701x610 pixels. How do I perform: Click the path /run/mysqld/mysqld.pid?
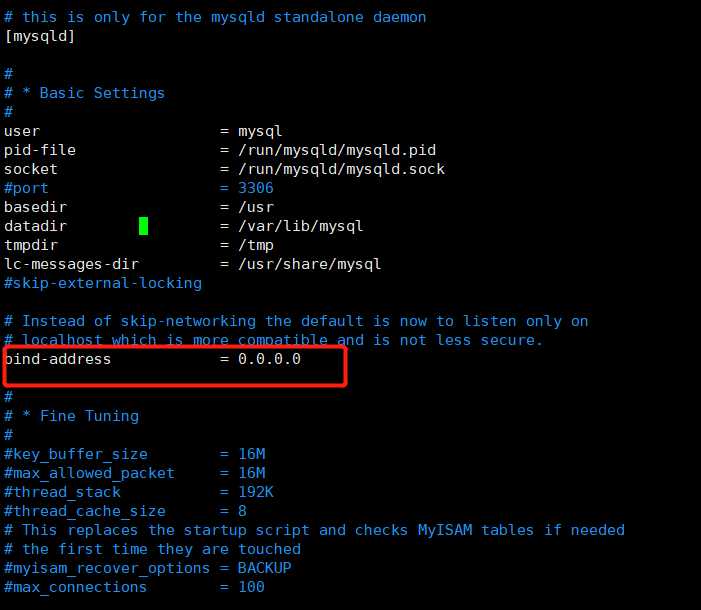(337, 150)
